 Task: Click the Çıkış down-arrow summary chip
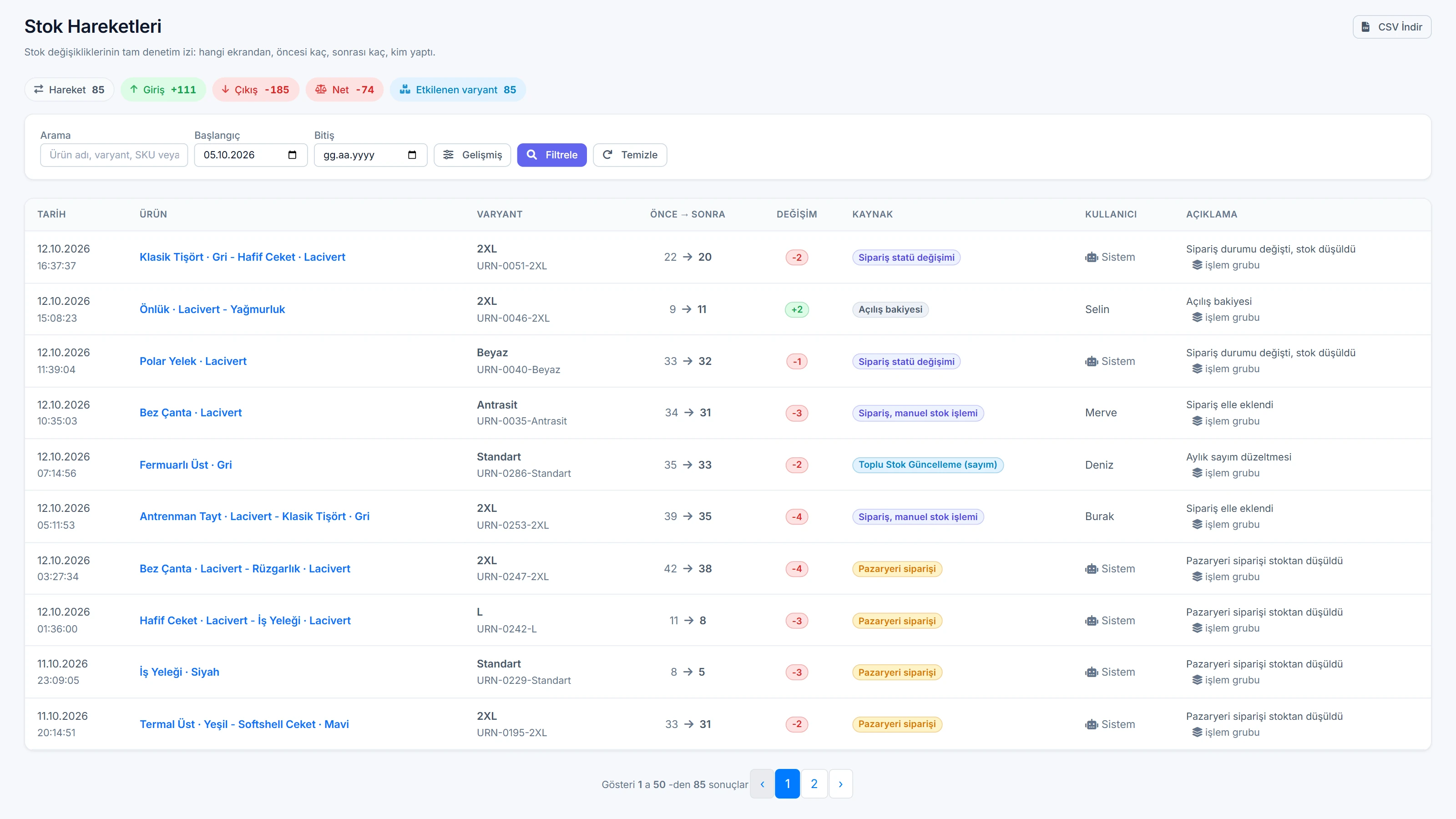tap(255, 90)
